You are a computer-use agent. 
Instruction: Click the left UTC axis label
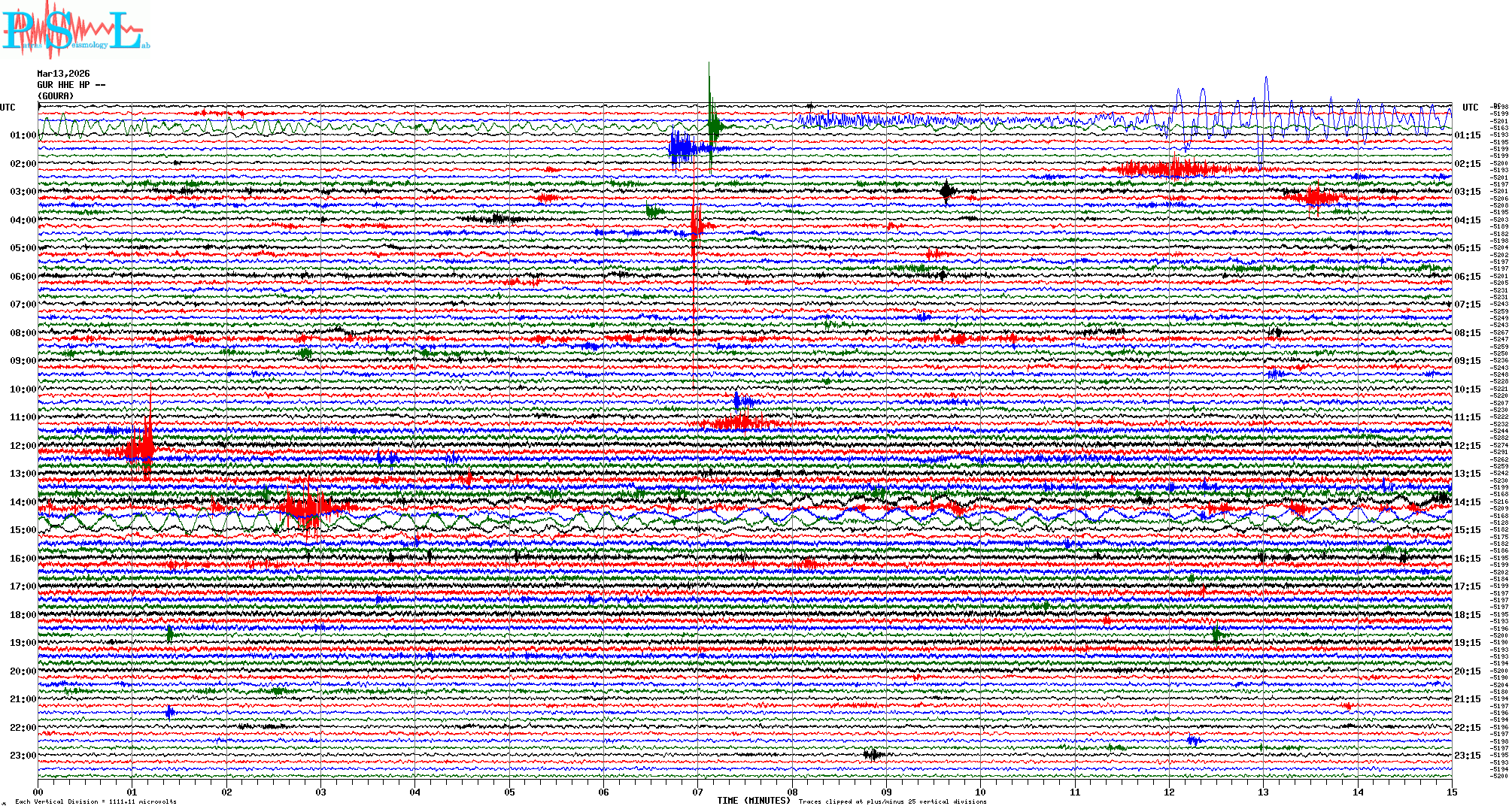(x=8, y=108)
